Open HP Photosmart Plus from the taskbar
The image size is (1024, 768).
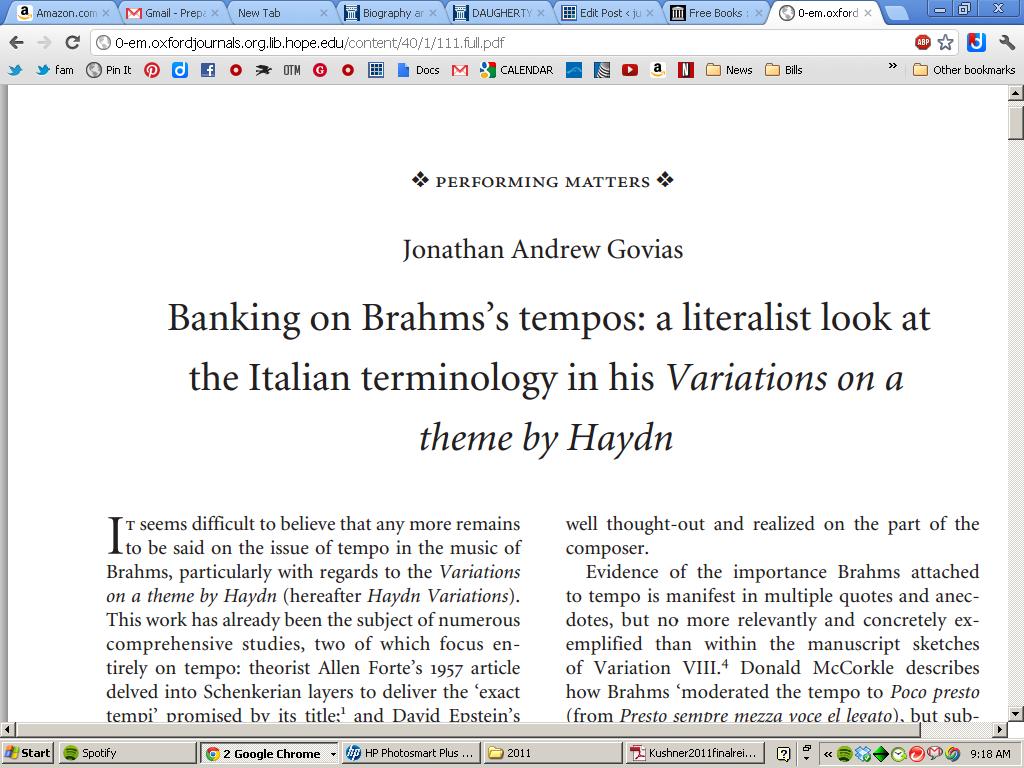pos(411,753)
